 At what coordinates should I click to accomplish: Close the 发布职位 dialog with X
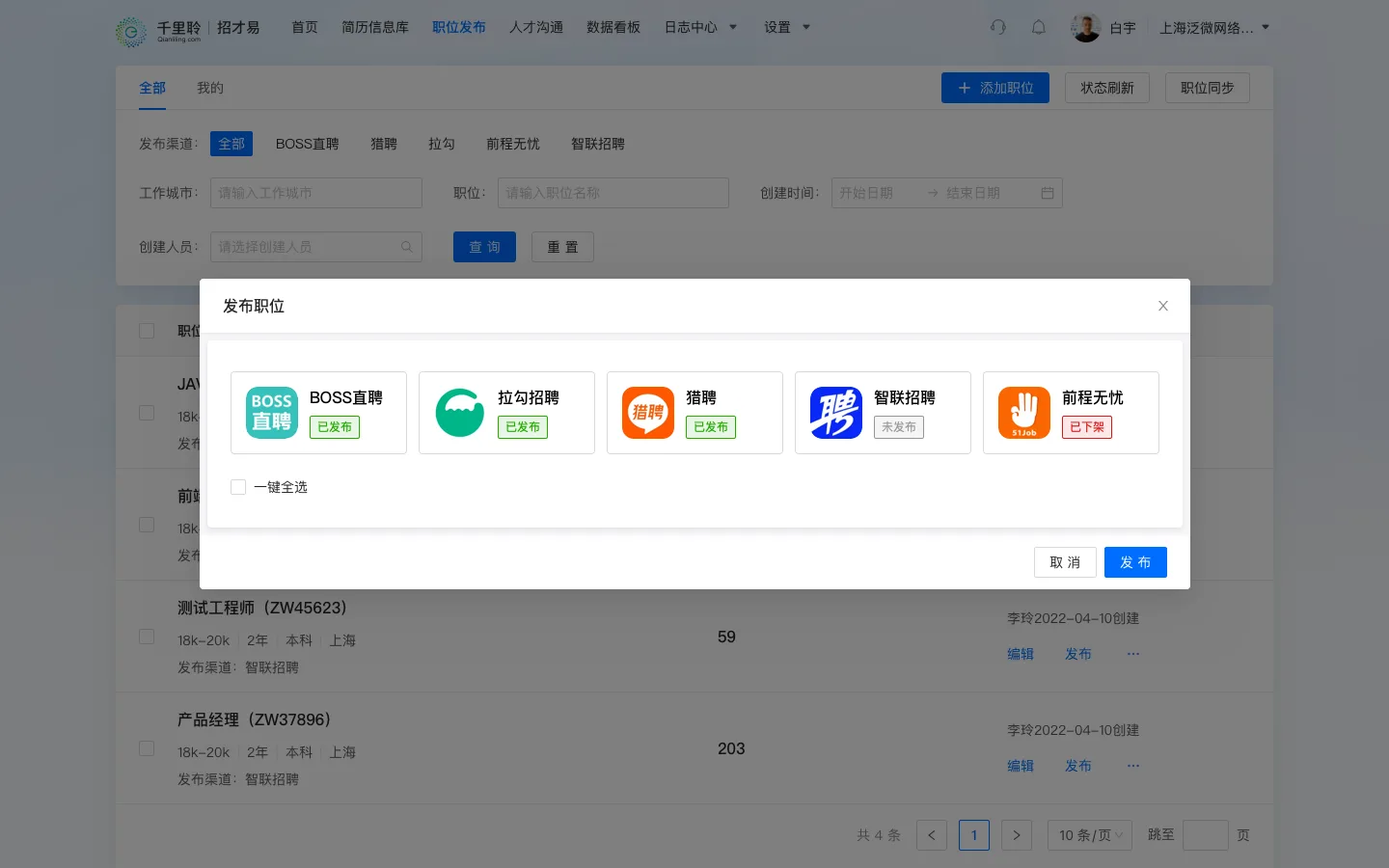click(1163, 306)
